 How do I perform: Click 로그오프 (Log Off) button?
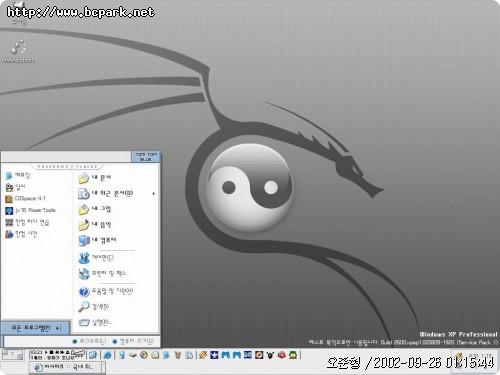[89, 341]
